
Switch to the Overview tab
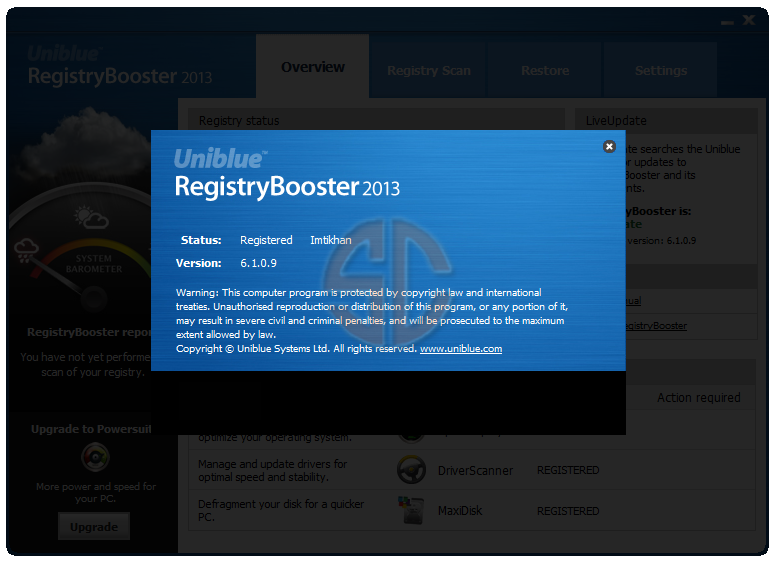[312, 67]
